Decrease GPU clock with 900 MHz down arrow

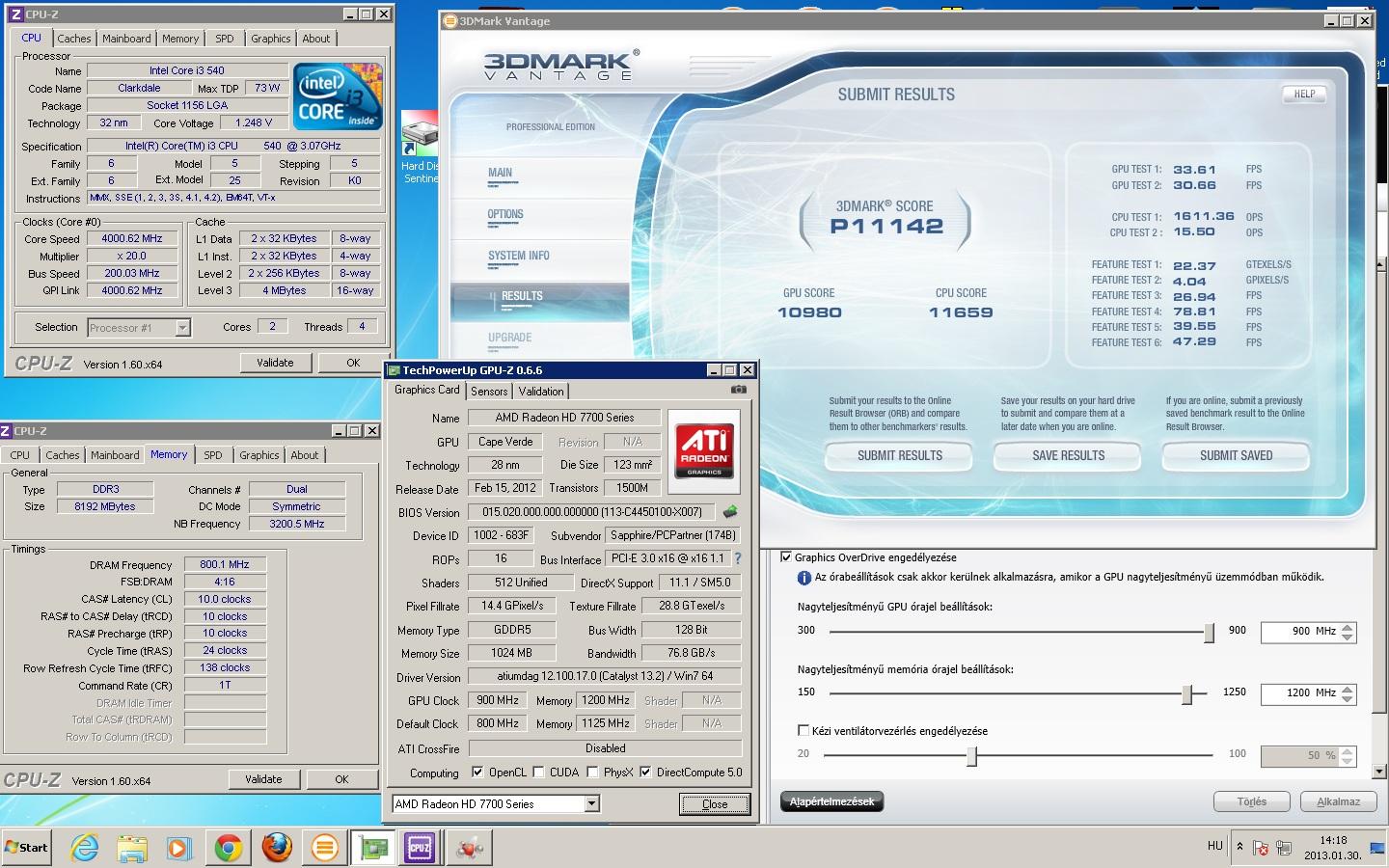point(1348,637)
